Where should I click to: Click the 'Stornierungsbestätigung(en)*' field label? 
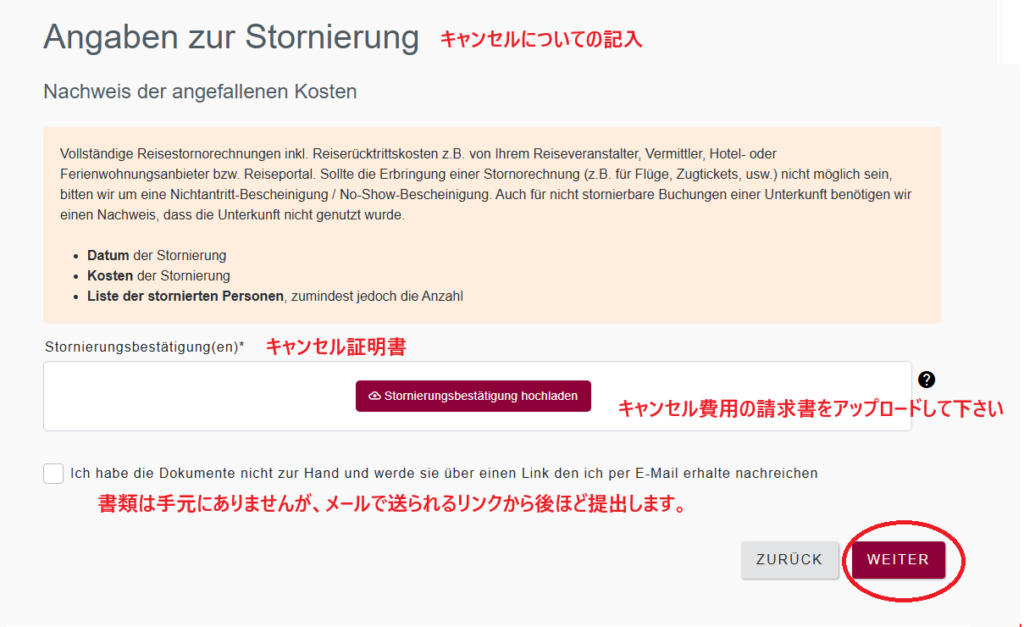pyautogui.click(x=145, y=347)
